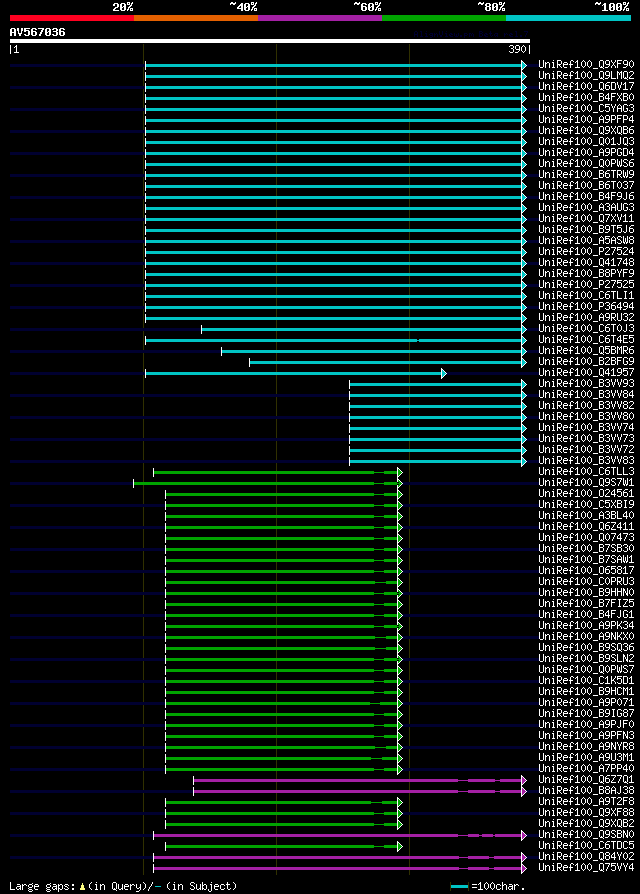Select the UniRef100_P36494 label
This screenshot has width=640, height=894.
pos(586,306)
